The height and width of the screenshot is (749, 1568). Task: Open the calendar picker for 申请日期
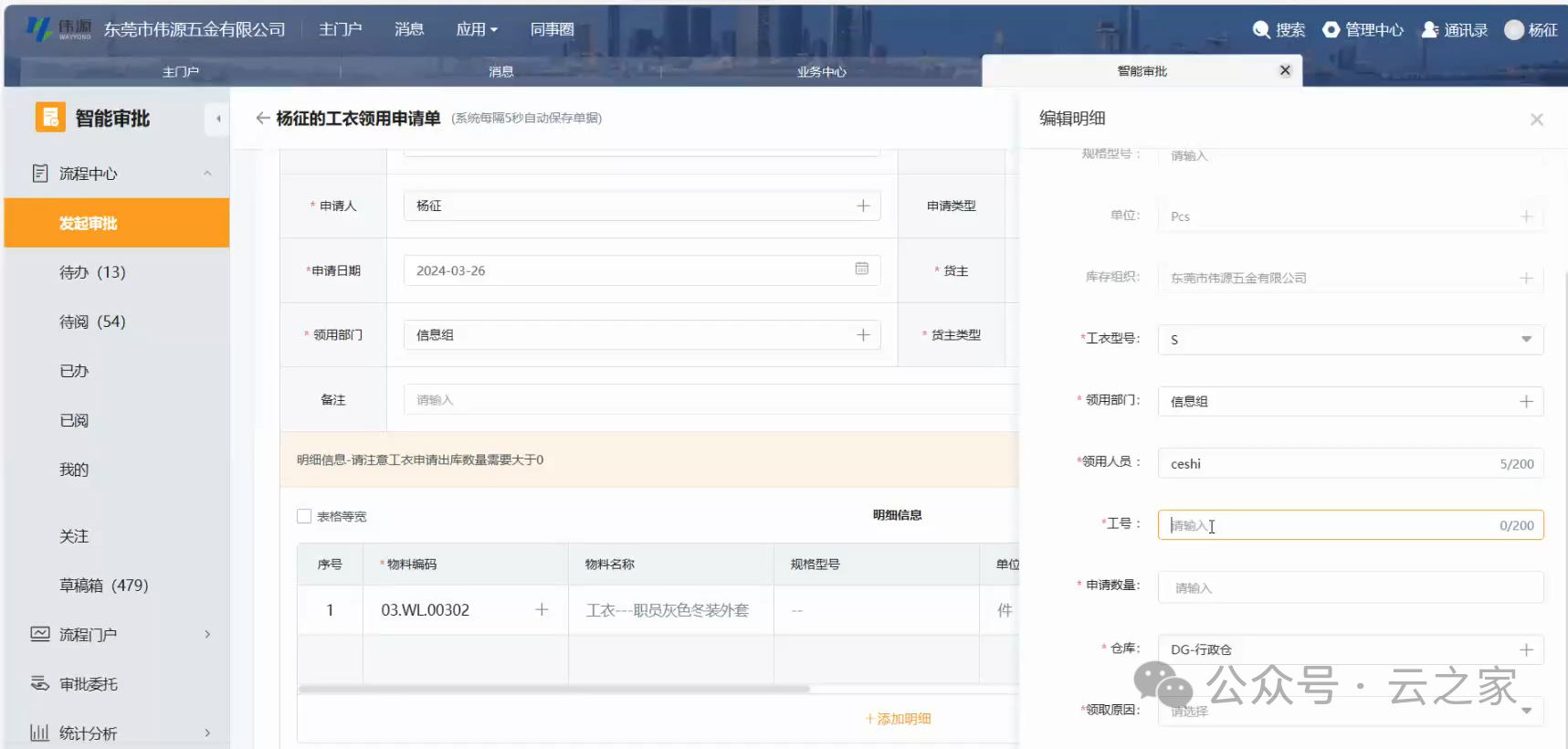click(861, 269)
